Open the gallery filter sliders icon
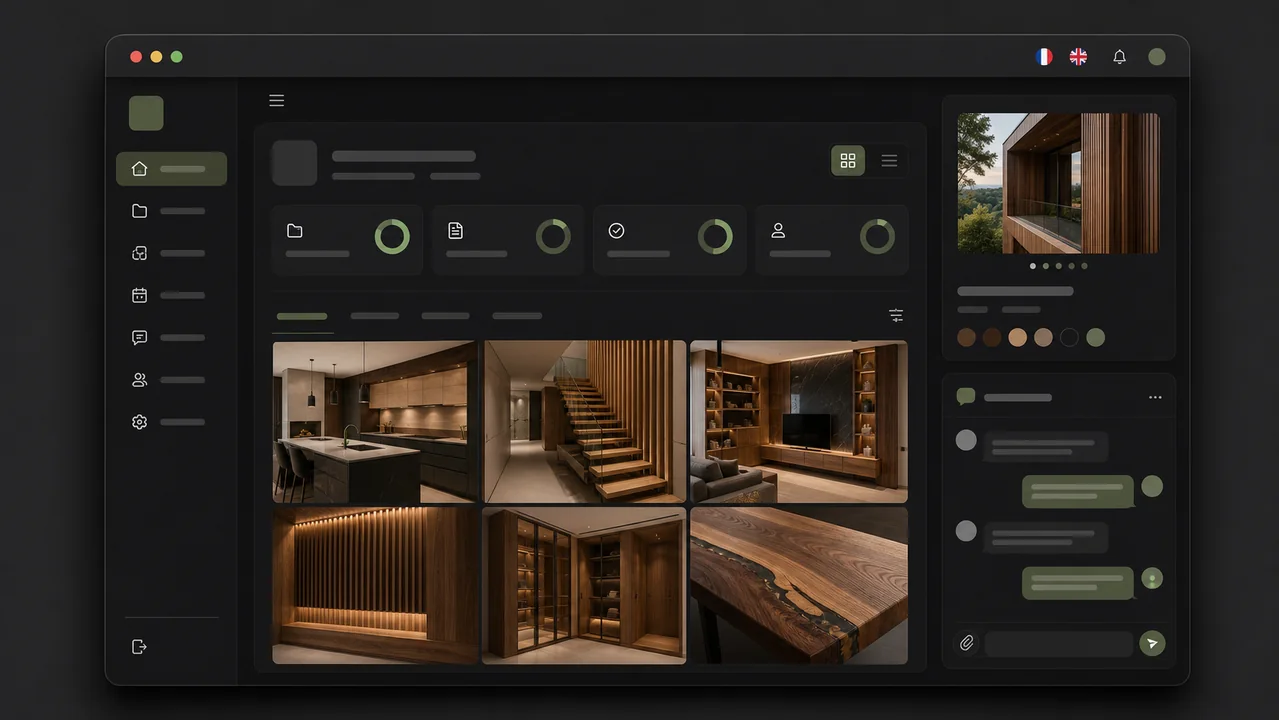Viewport: 1279px width, 720px height. tap(896, 316)
